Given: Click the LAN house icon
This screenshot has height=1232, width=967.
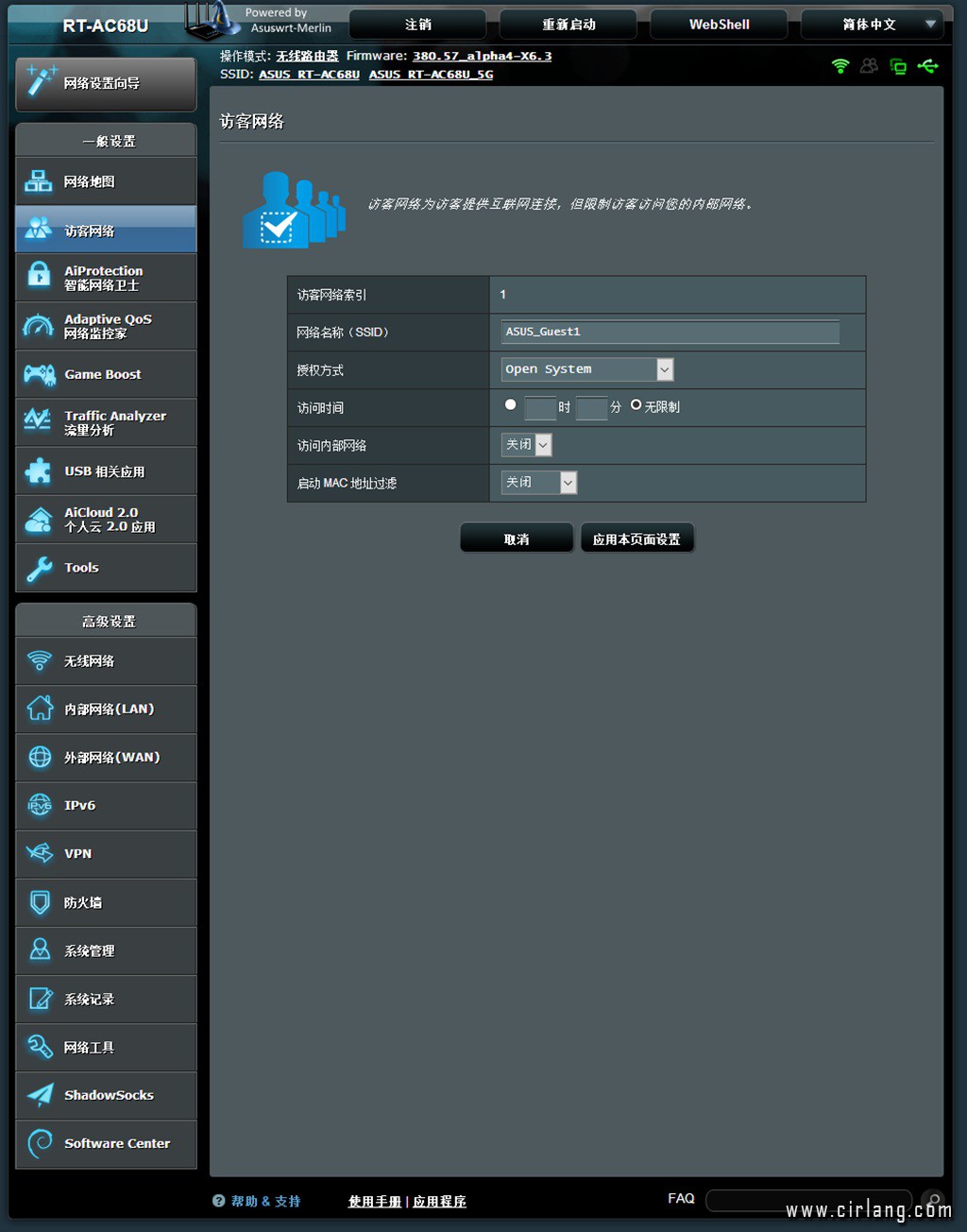Looking at the screenshot, I should coord(40,708).
